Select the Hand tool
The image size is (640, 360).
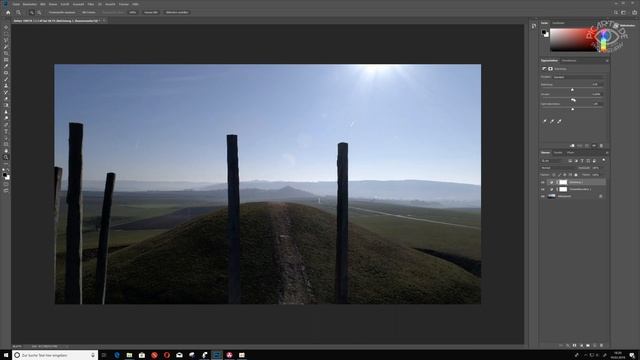(x=6, y=151)
